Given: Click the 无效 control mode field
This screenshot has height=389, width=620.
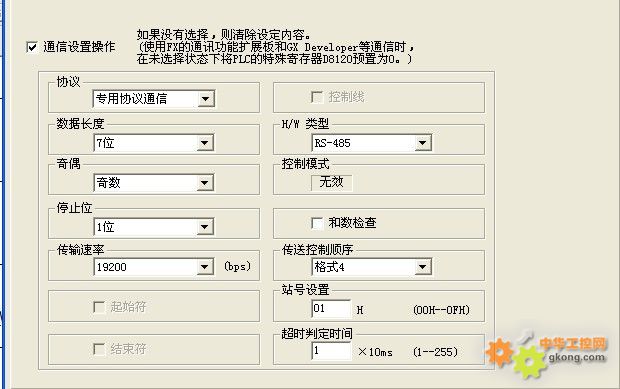Looking at the screenshot, I should 331,182.
